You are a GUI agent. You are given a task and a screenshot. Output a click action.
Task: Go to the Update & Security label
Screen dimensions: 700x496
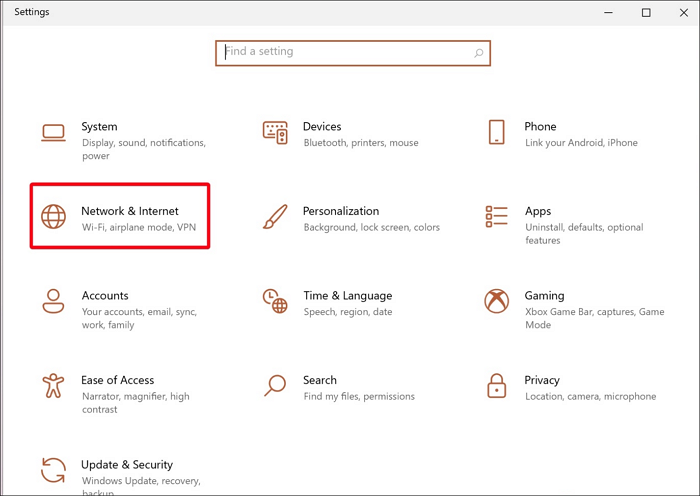click(127, 465)
